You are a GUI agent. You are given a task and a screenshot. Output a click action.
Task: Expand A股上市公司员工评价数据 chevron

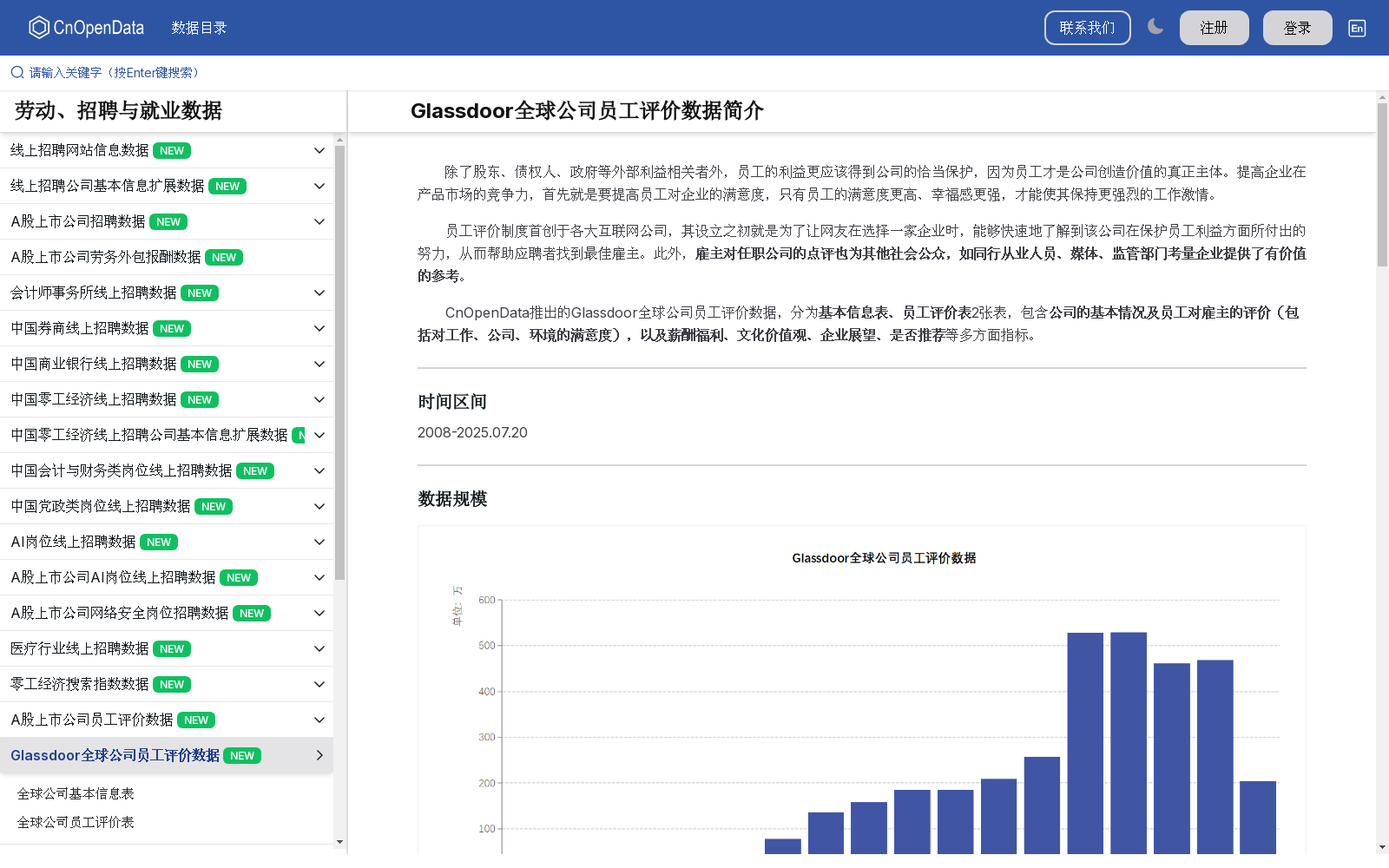pos(319,720)
